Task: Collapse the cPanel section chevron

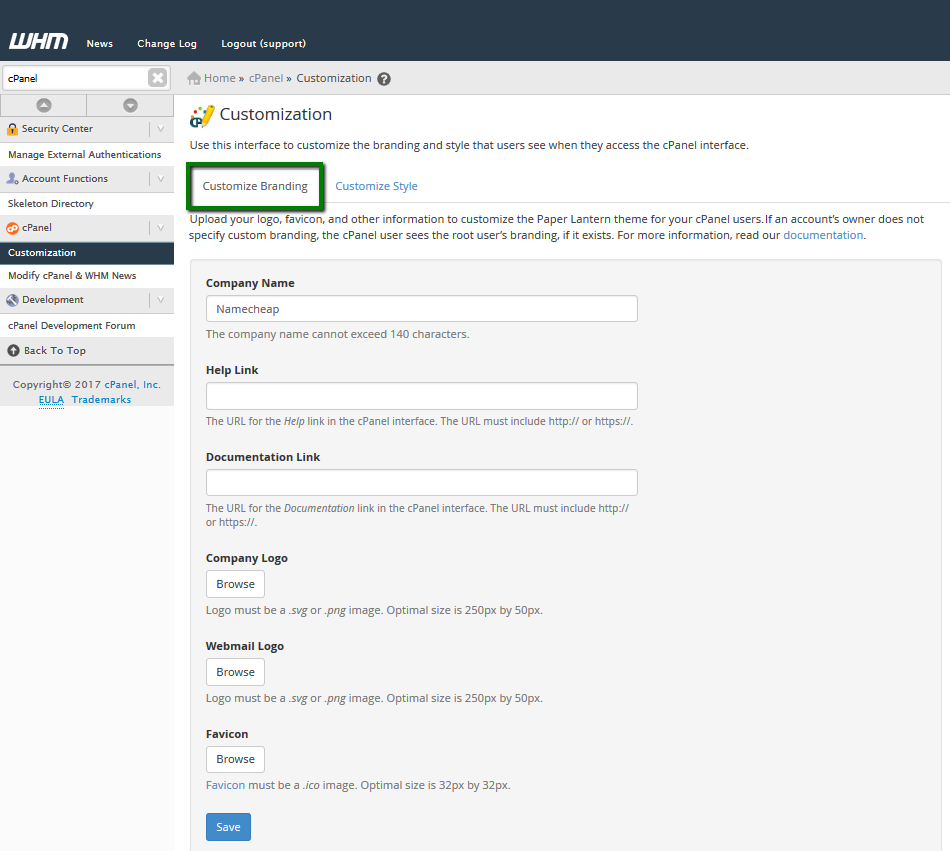Action: pyautogui.click(x=161, y=228)
